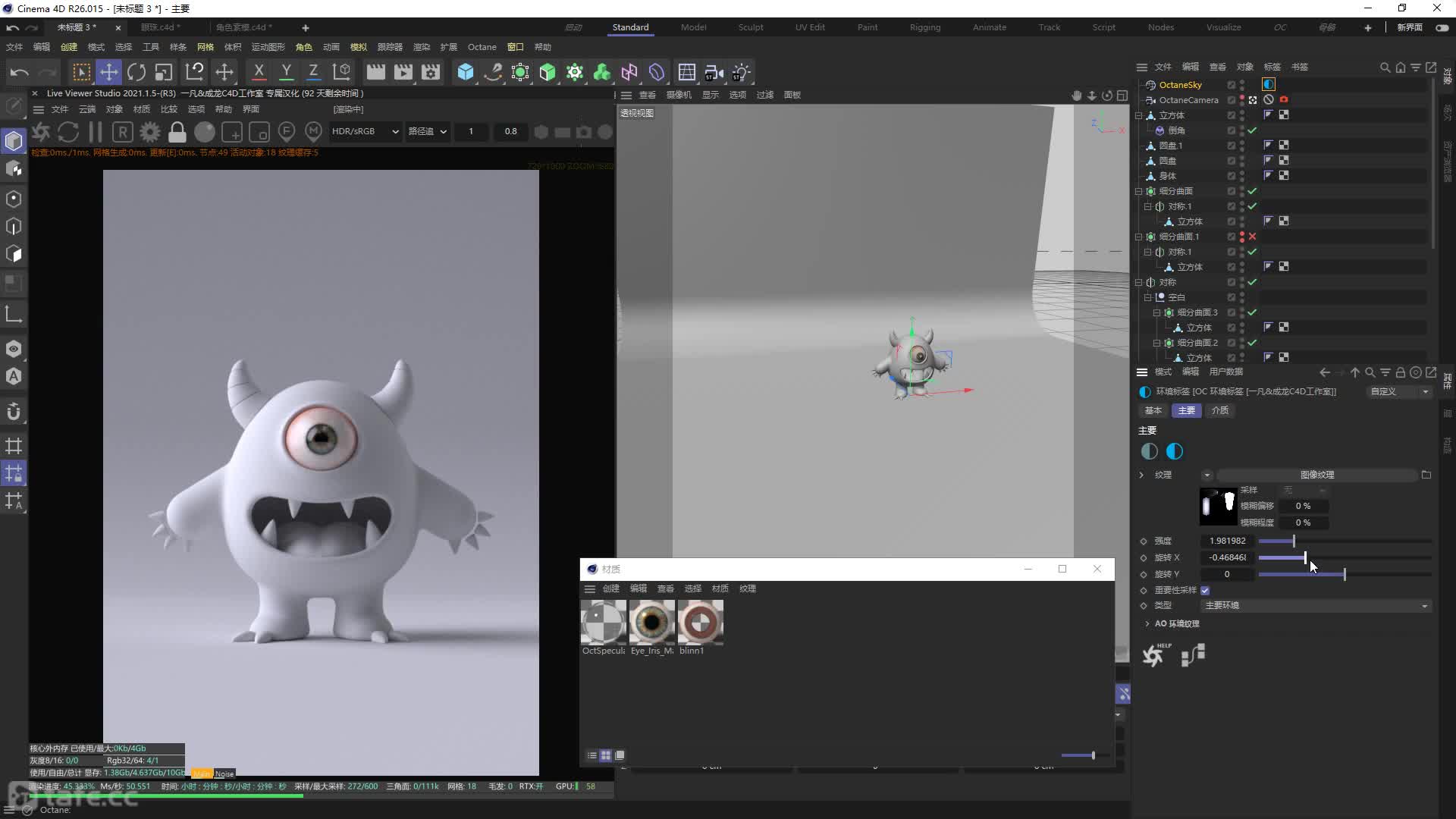Open the 自定义 mode dropdown in attributes
Screen dimensions: 1456x819
pos(1399,391)
